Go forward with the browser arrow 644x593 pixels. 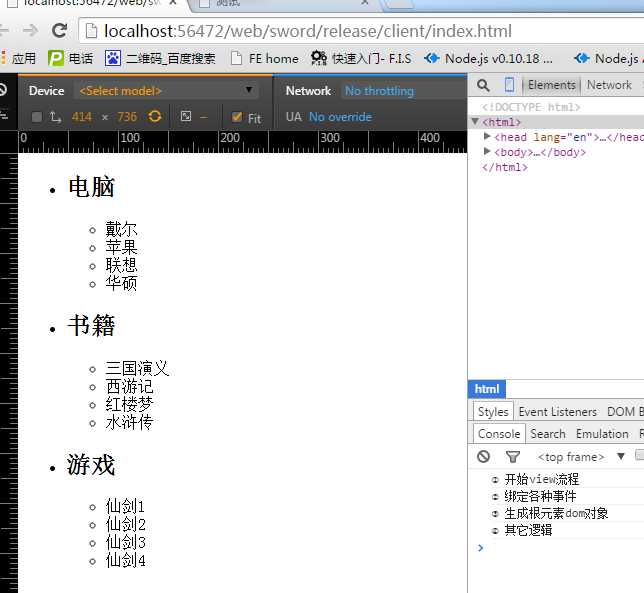30,30
